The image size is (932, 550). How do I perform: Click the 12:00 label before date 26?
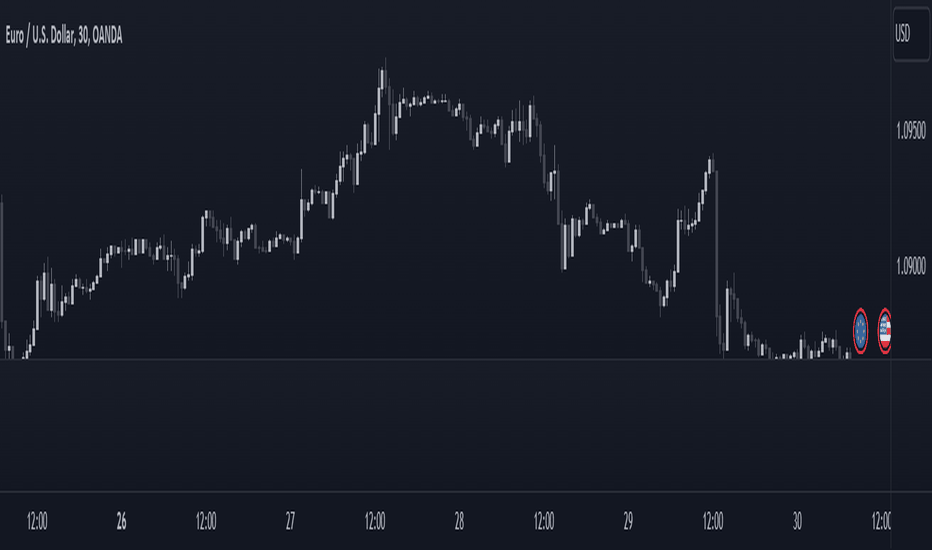pyautogui.click(x=37, y=521)
